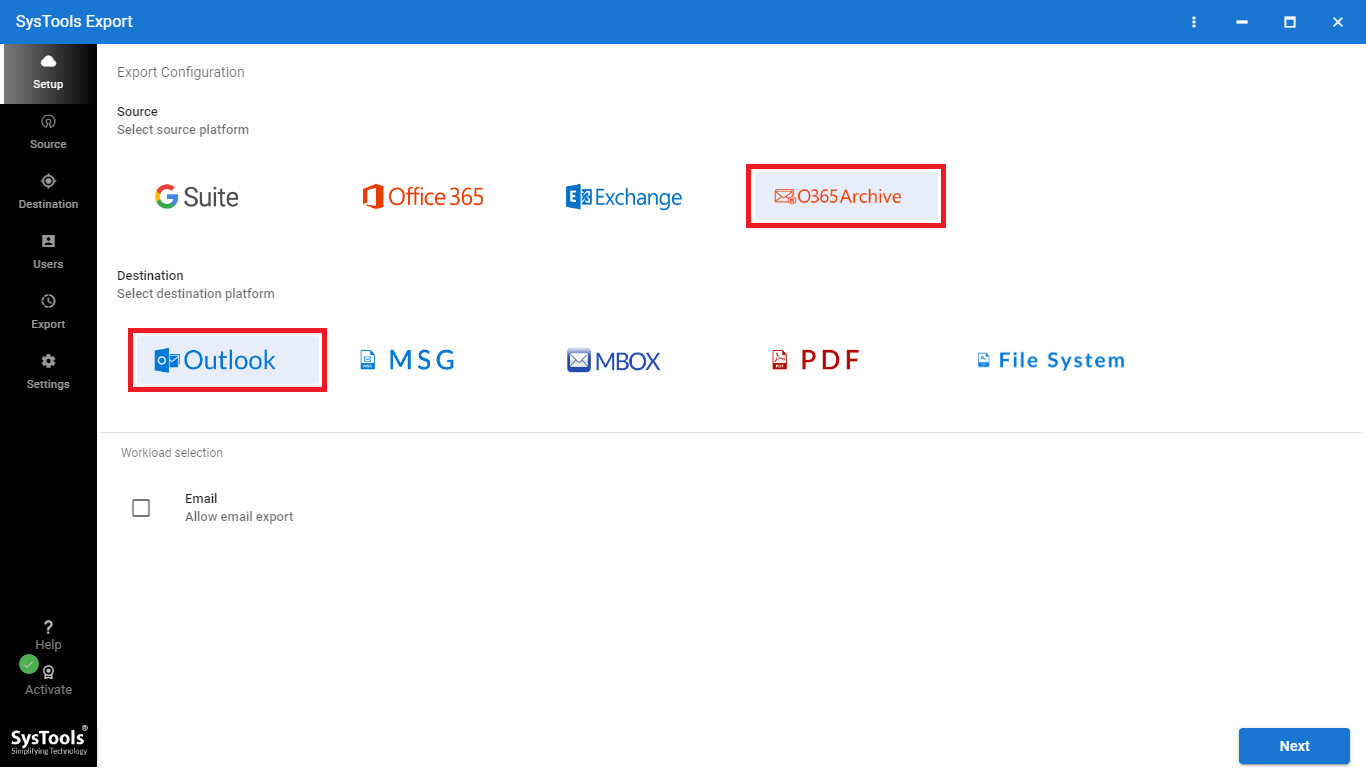Maximize the SysTools Export window

1290,22
